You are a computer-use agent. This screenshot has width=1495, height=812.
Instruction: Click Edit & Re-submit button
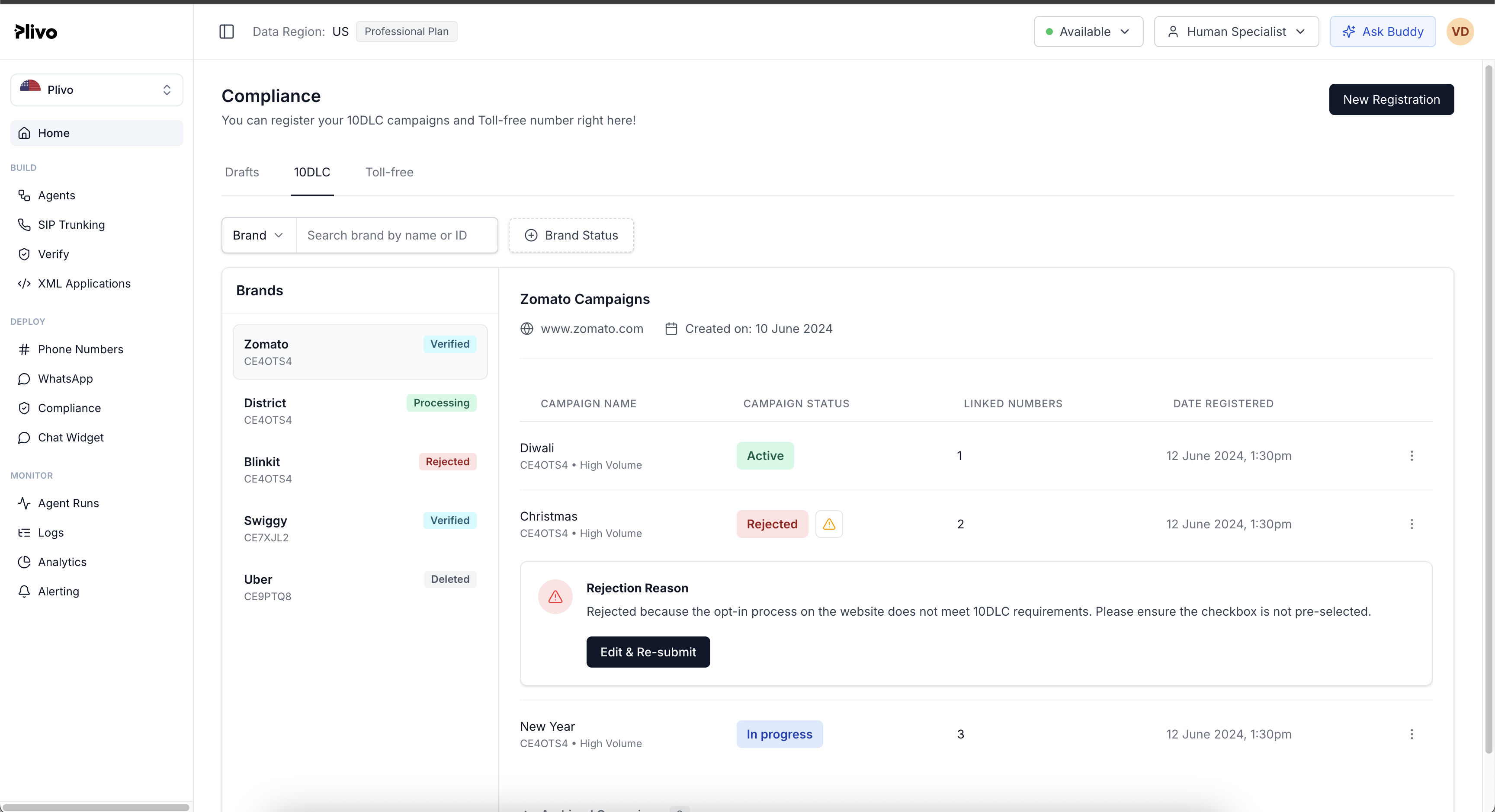648,652
